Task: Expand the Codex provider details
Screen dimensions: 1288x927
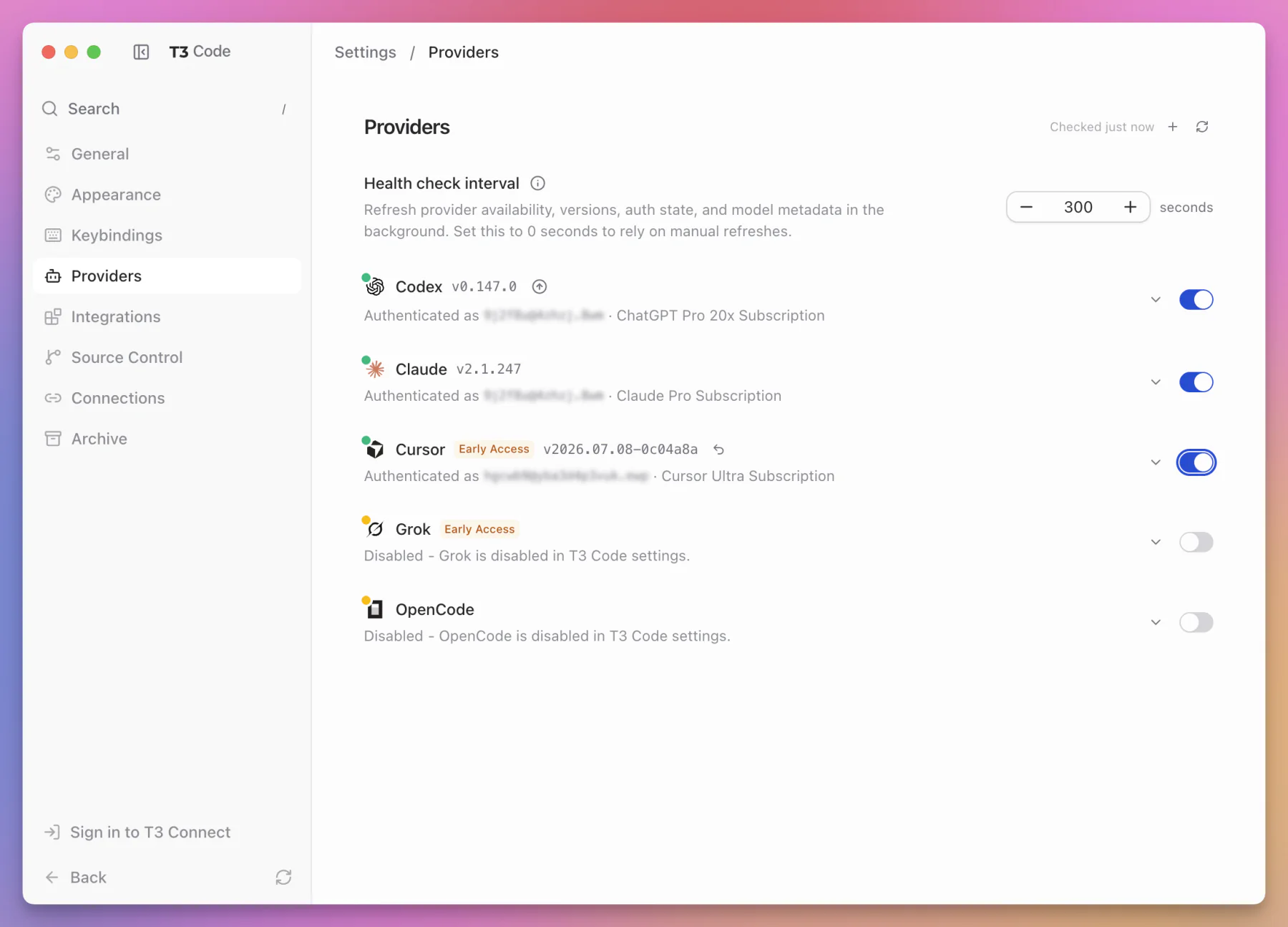Action: pyautogui.click(x=1156, y=299)
